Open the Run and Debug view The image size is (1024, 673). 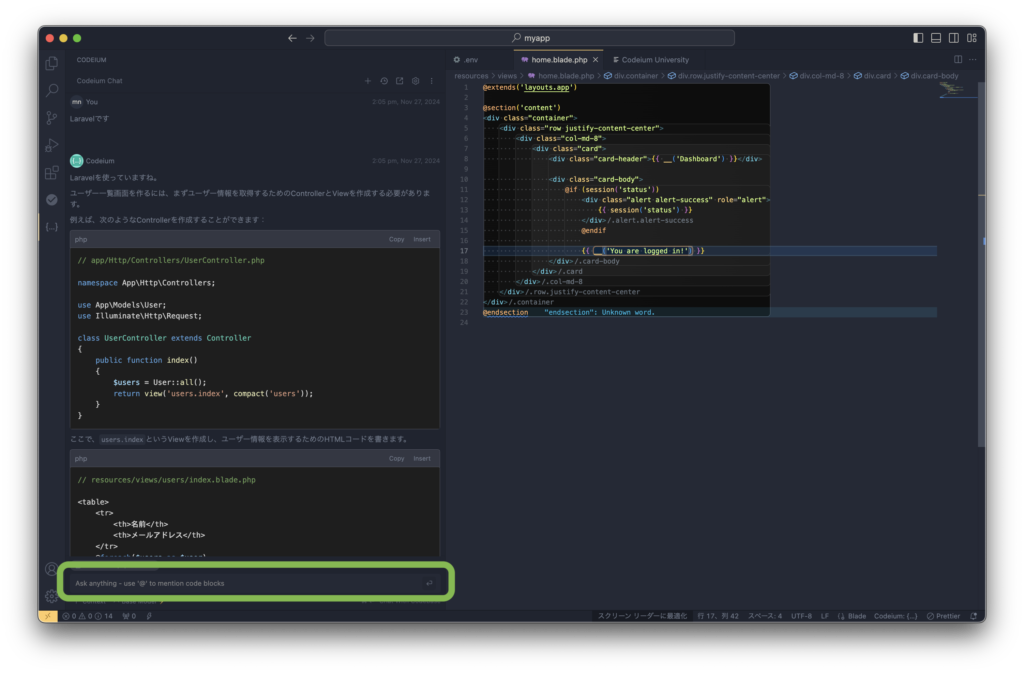[52, 146]
